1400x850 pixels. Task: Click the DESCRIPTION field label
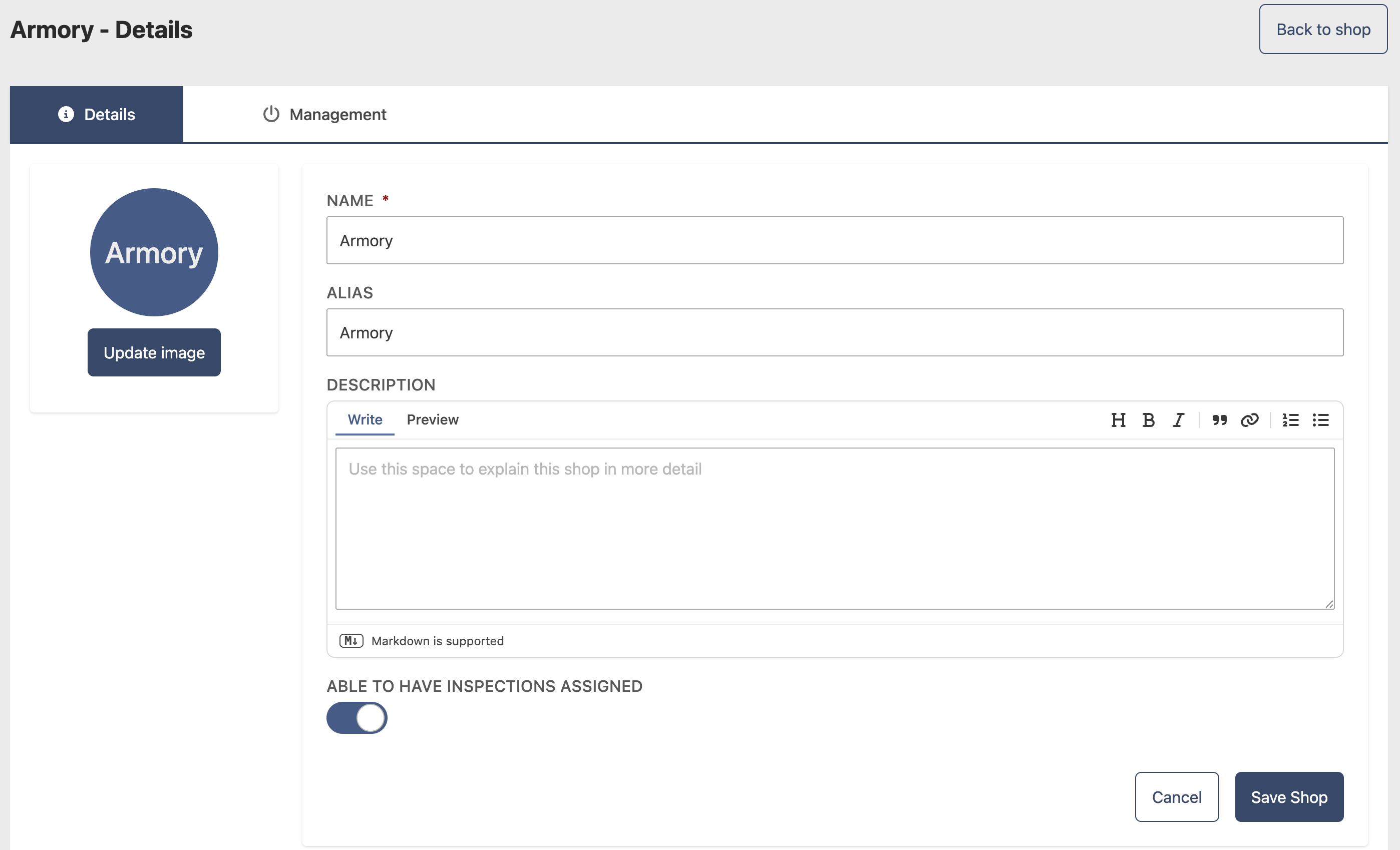pyautogui.click(x=381, y=384)
